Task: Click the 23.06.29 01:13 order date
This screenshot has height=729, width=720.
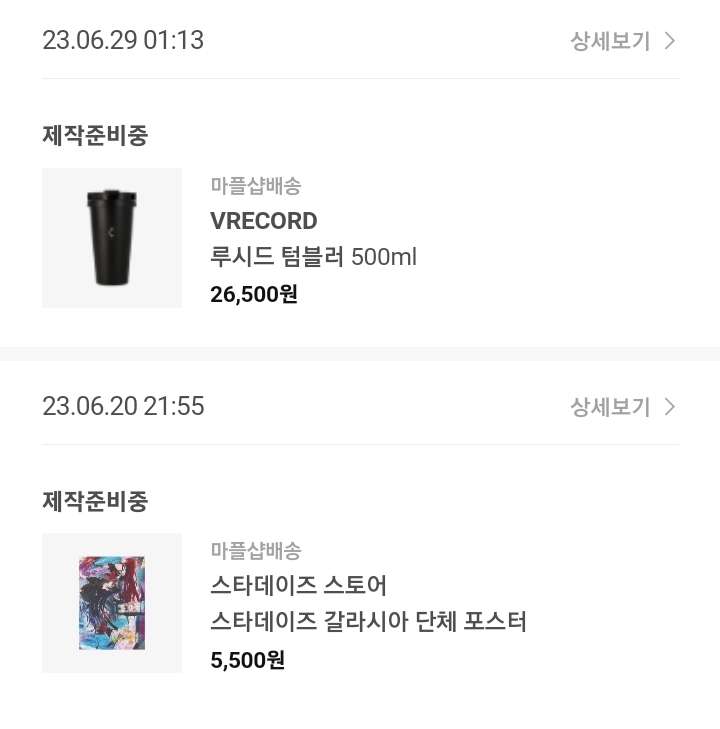Action: [x=123, y=41]
